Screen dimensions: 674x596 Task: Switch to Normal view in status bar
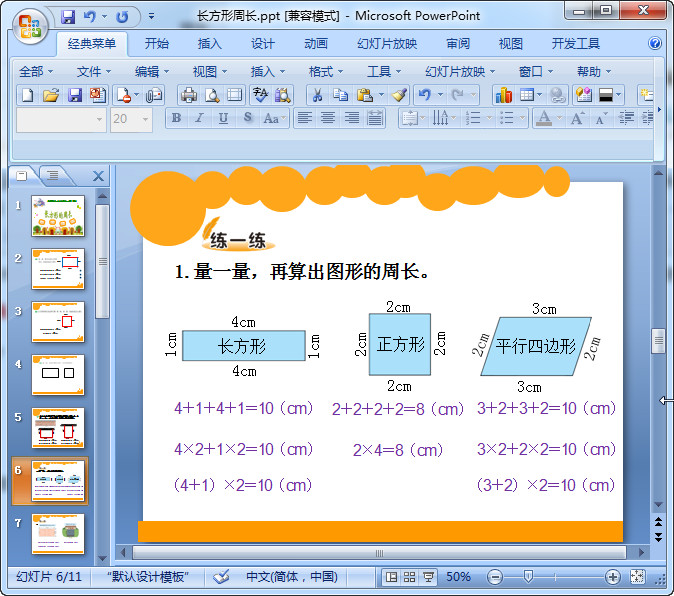391,577
